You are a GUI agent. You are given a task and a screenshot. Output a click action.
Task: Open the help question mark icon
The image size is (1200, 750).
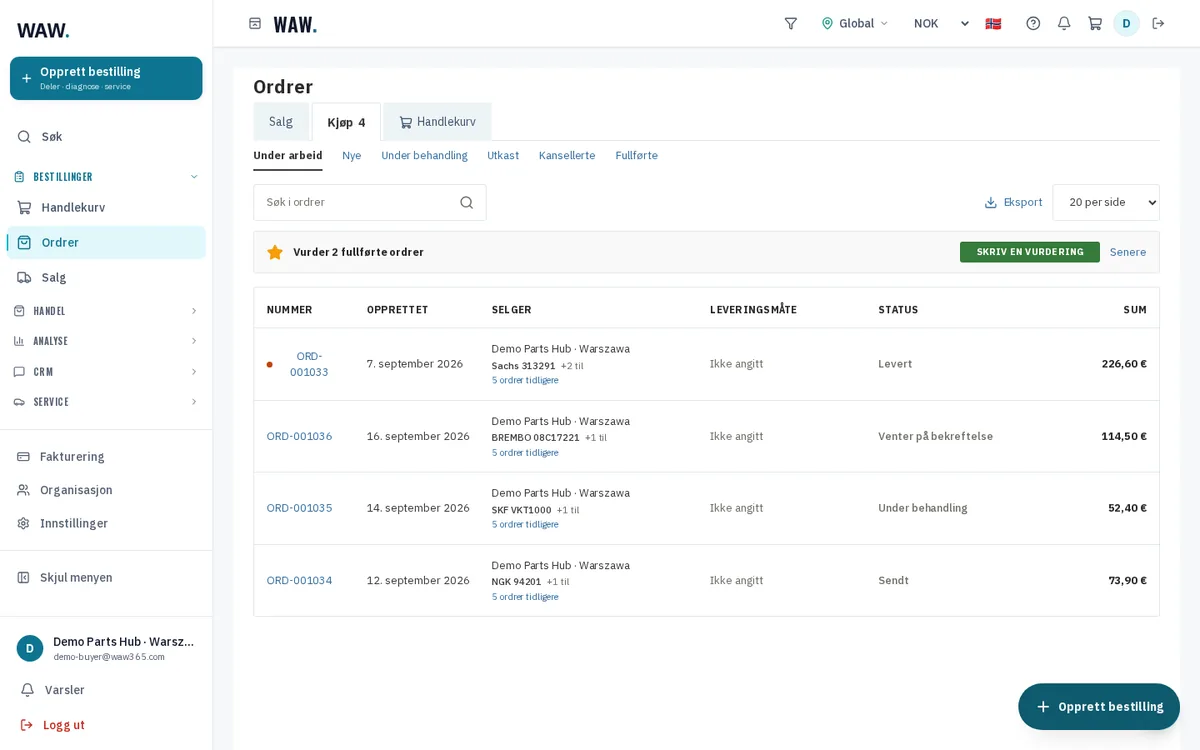[1033, 23]
